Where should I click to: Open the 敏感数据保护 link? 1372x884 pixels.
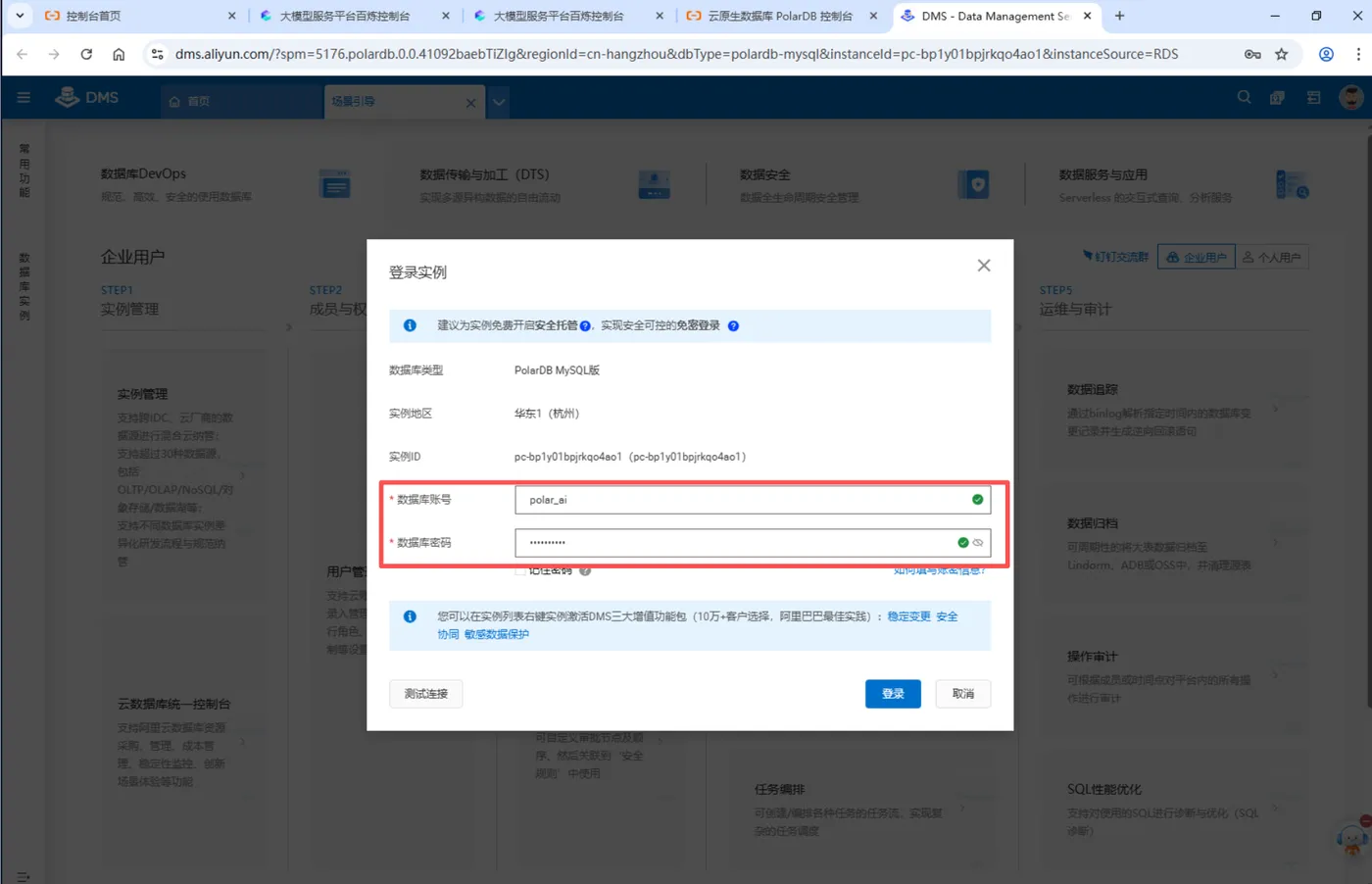coord(497,634)
